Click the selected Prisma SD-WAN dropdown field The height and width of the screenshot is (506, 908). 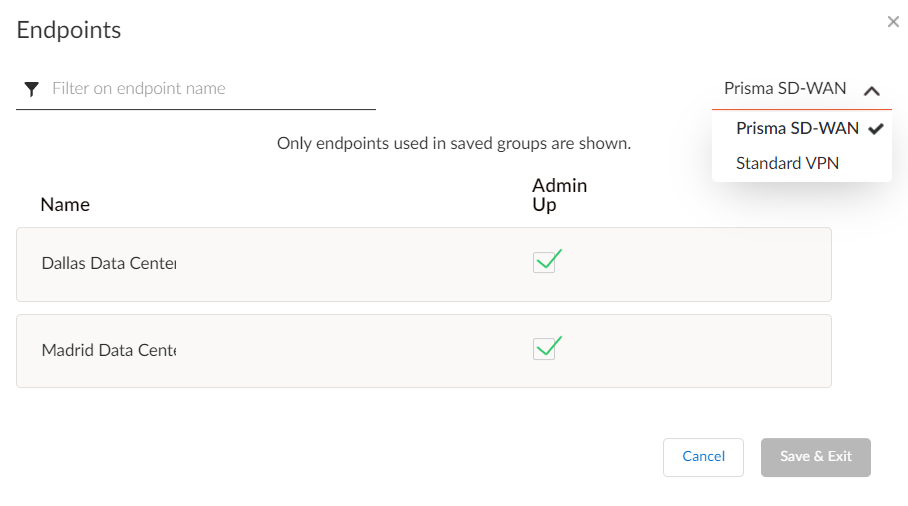pos(785,89)
